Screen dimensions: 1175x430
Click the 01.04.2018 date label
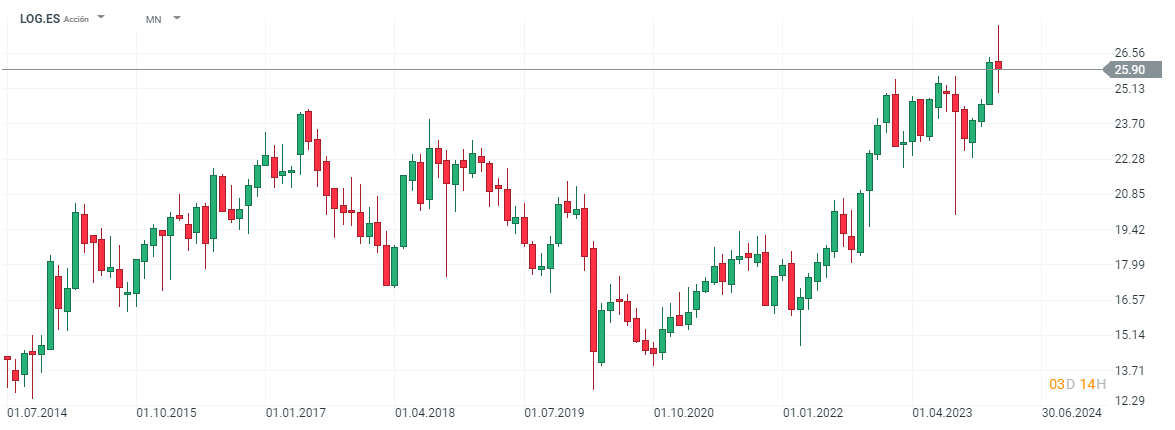[x=425, y=411]
